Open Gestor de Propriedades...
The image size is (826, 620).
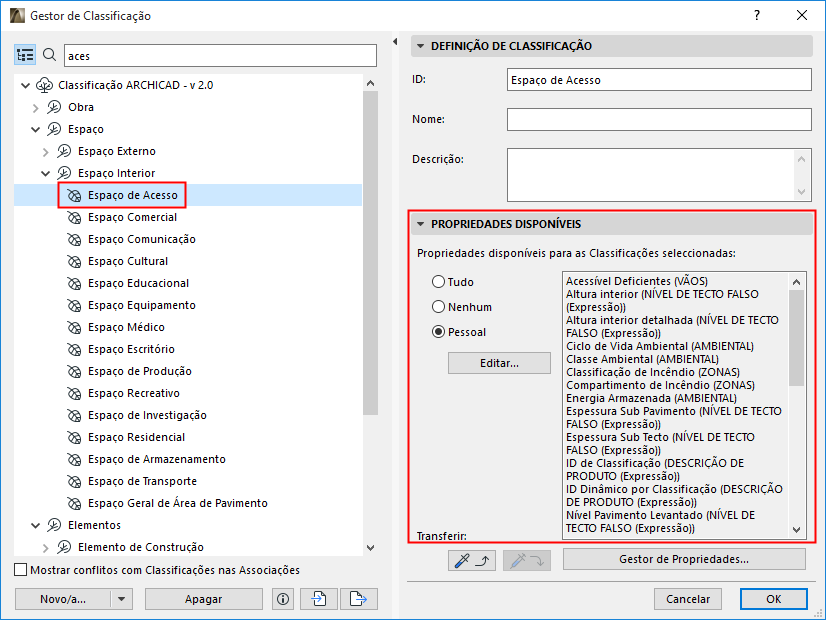pyautogui.click(x=684, y=559)
